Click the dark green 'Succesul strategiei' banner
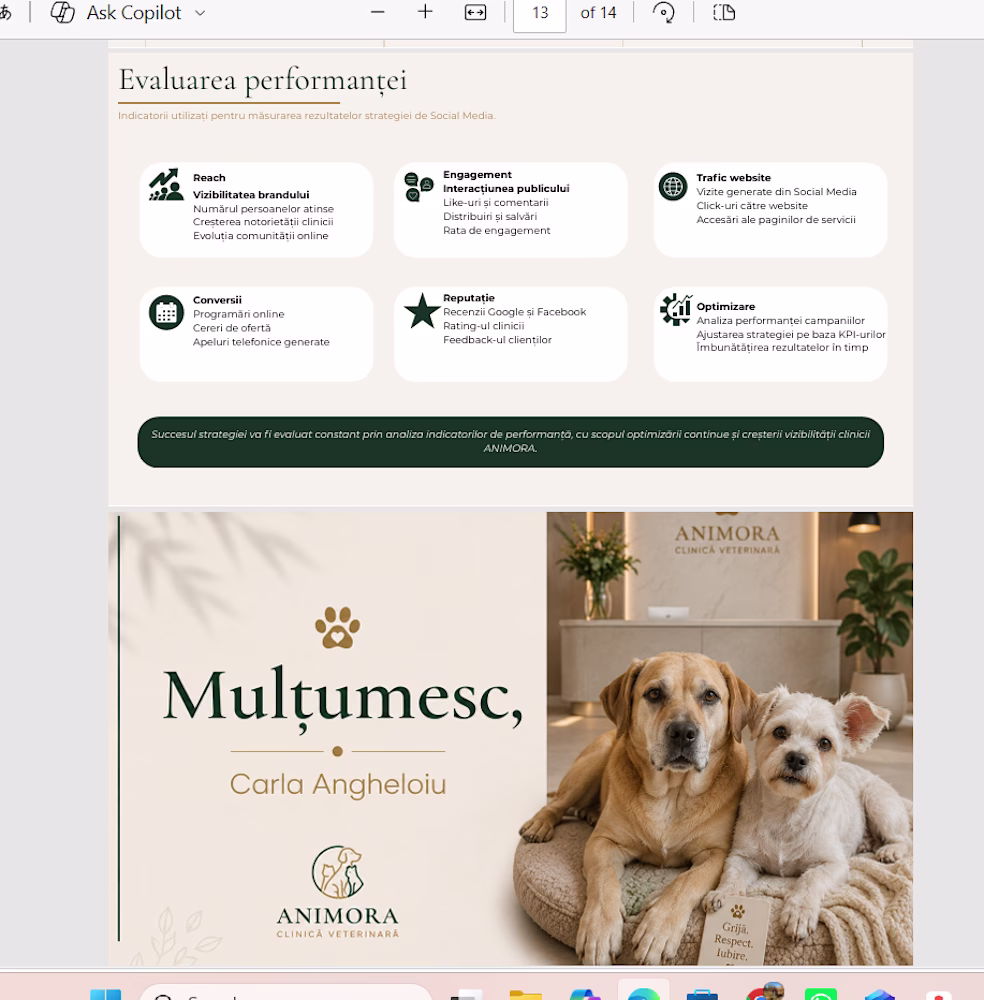 coord(510,442)
